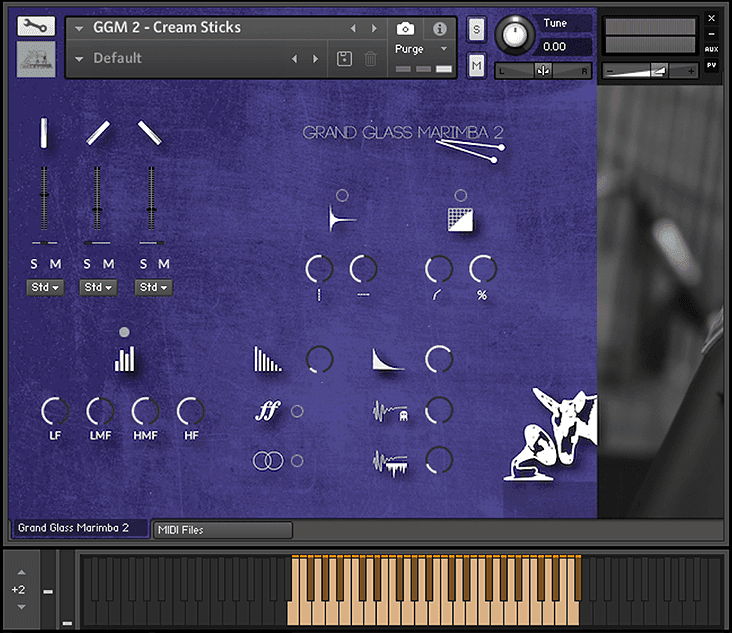Open the second channel Std dropdown
The image size is (732, 633).
coord(98,287)
